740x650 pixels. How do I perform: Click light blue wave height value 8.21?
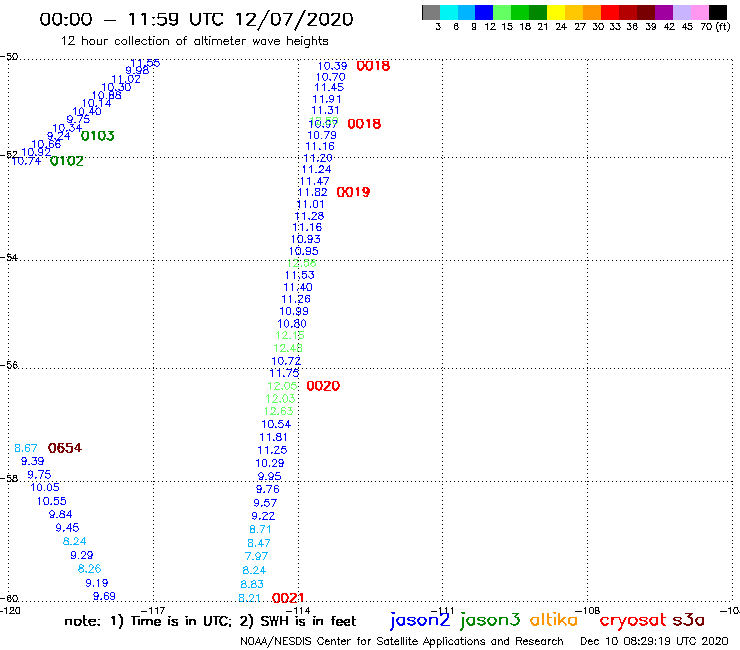(x=250, y=598)
